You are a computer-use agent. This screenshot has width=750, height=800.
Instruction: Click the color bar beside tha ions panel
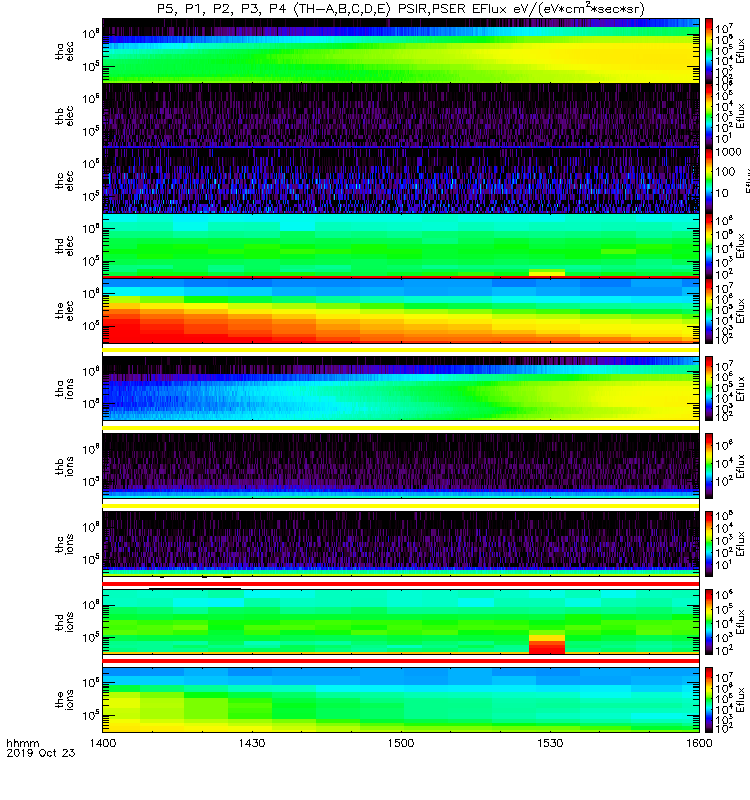coord(709,388)
